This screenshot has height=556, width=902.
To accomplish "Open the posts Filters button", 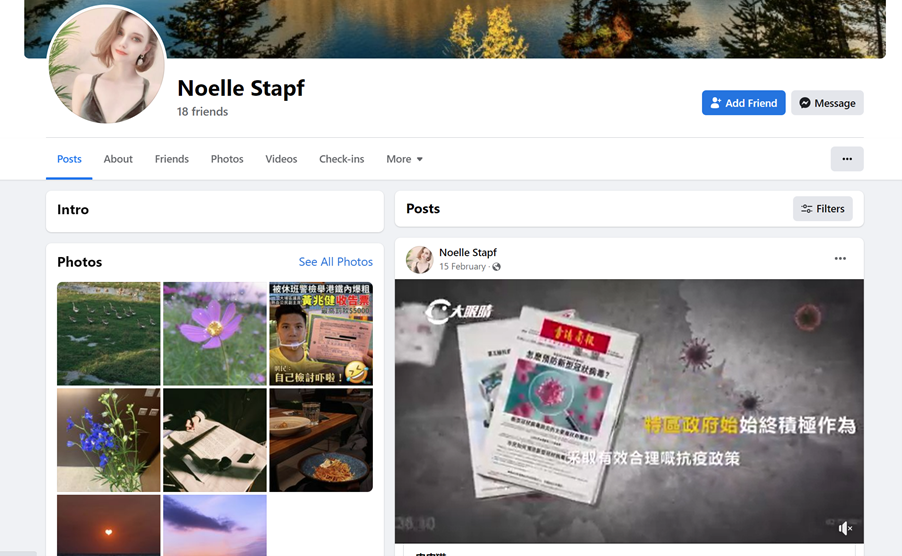I will [823, 209].
